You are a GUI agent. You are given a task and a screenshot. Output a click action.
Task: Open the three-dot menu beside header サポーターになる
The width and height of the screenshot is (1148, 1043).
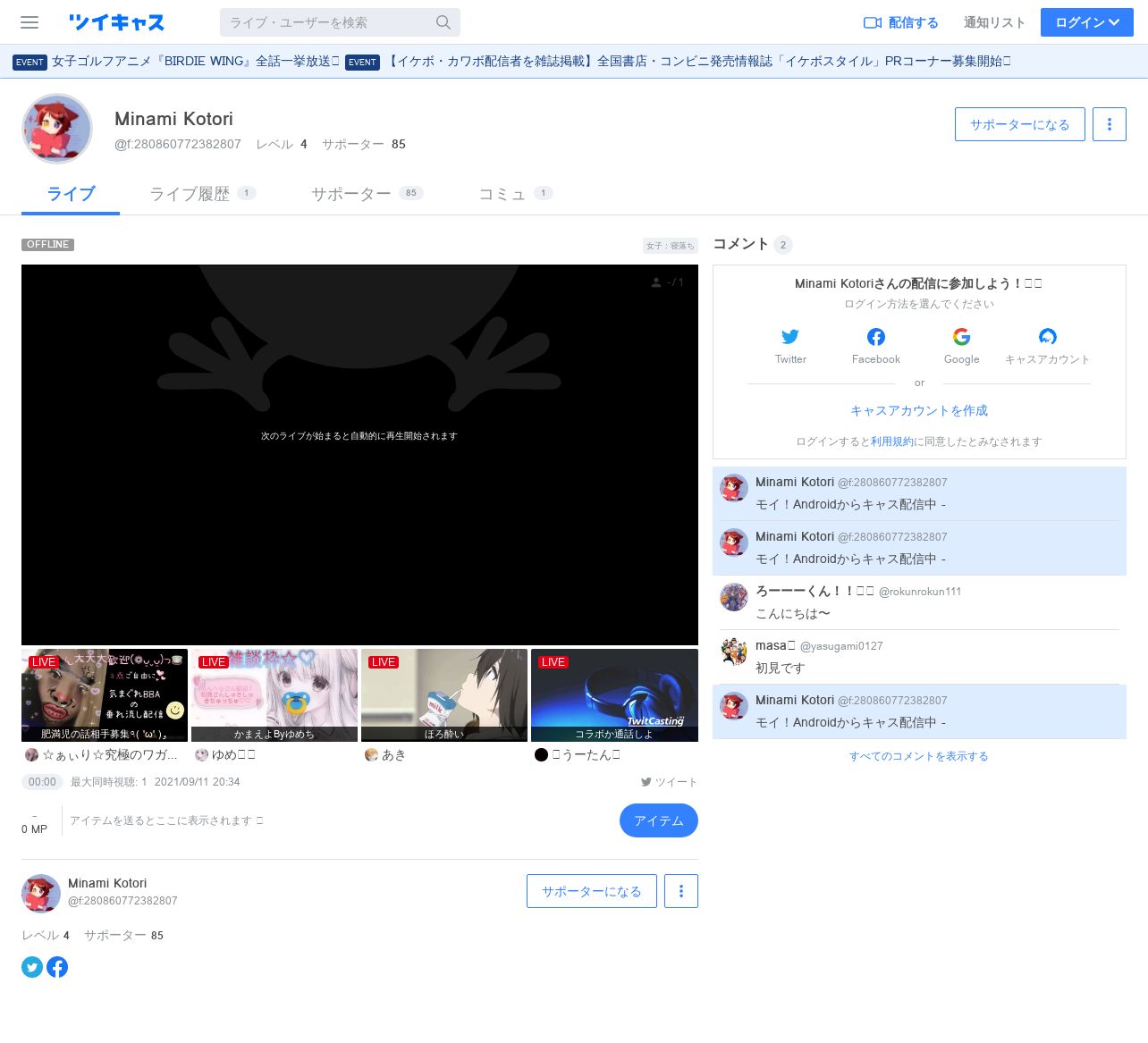click(1109, 124)
